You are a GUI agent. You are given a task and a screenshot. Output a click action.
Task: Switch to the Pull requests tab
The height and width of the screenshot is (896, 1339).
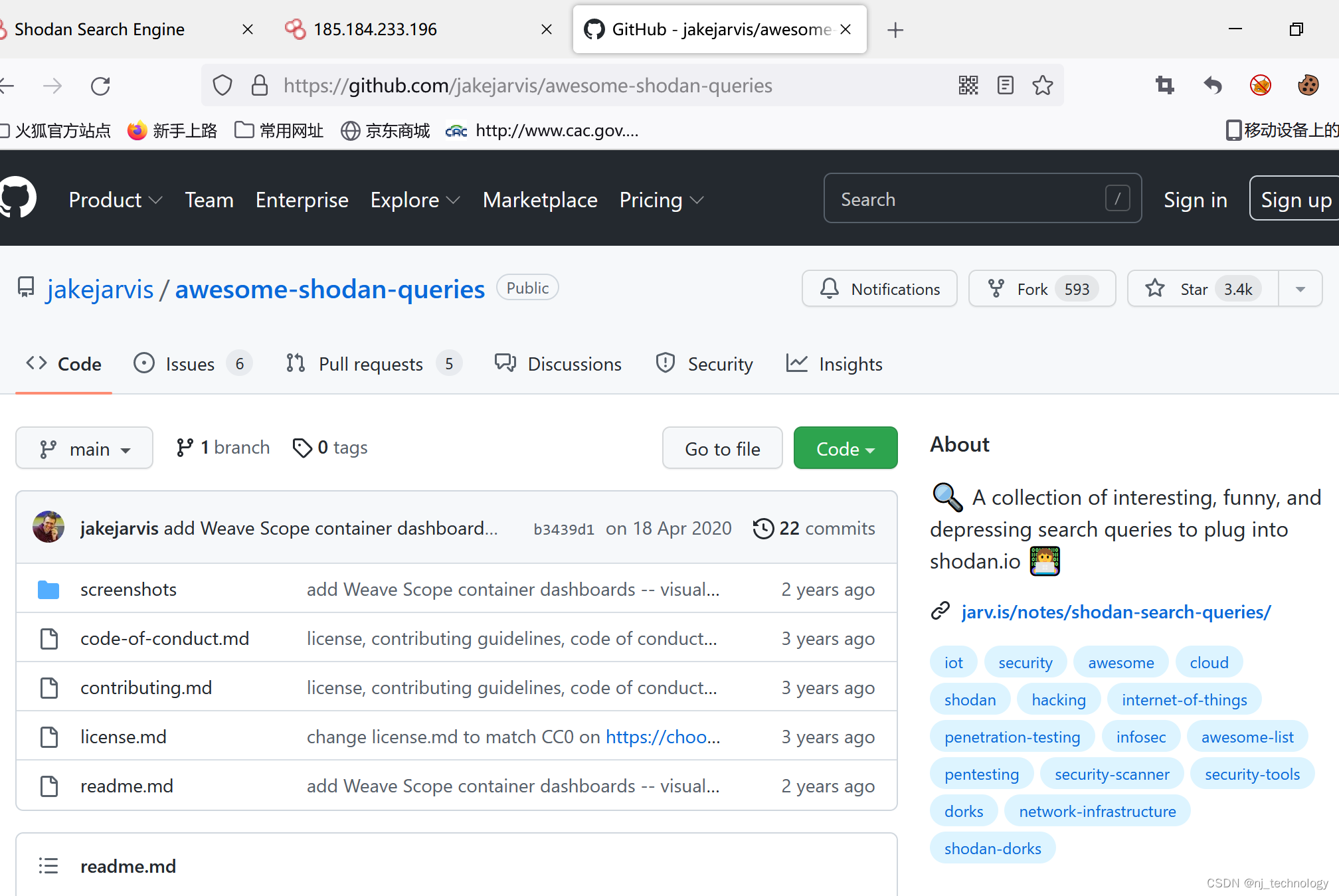[x=374, y=364]
